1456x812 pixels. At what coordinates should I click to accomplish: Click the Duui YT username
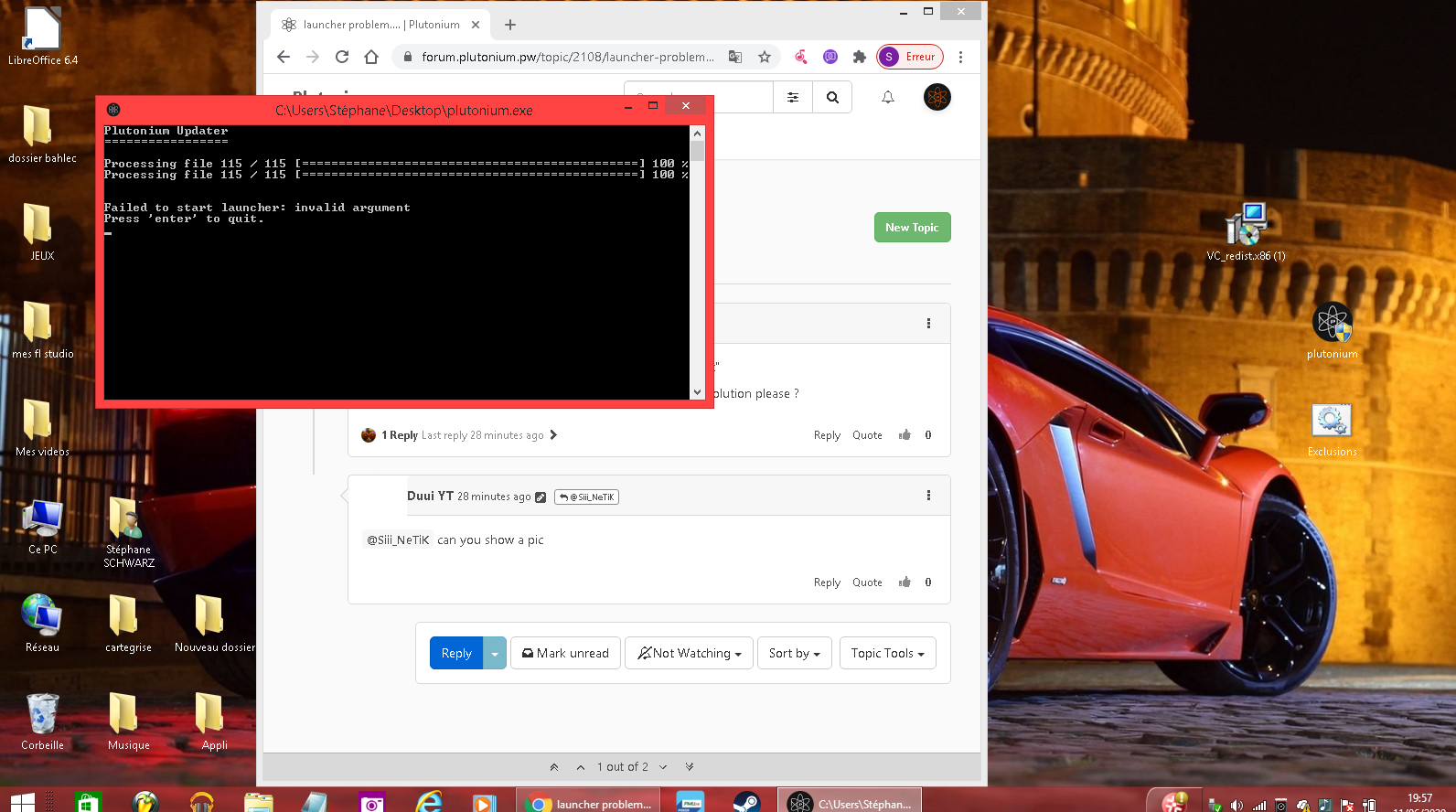430,496
